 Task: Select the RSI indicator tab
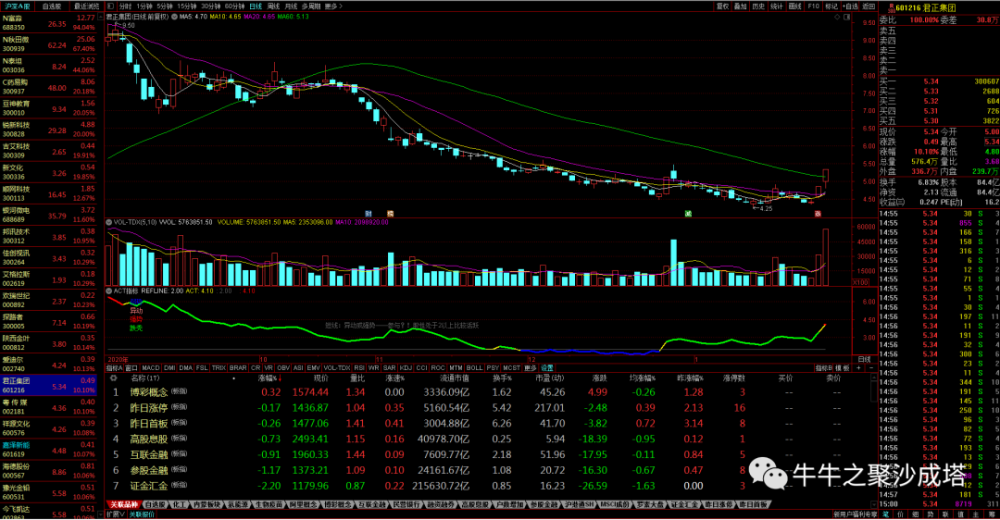click(359, 368)
